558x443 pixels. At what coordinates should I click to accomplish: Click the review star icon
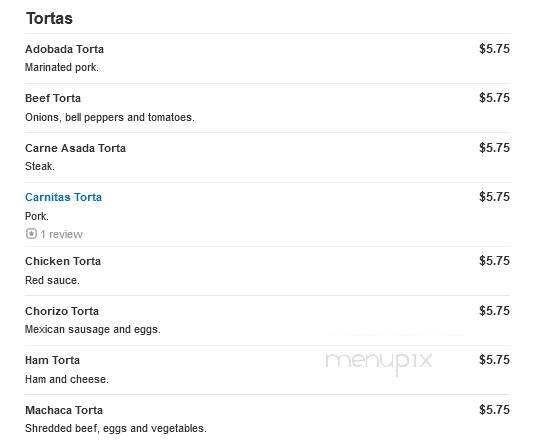pyautogui.click(x=31, y=234)
